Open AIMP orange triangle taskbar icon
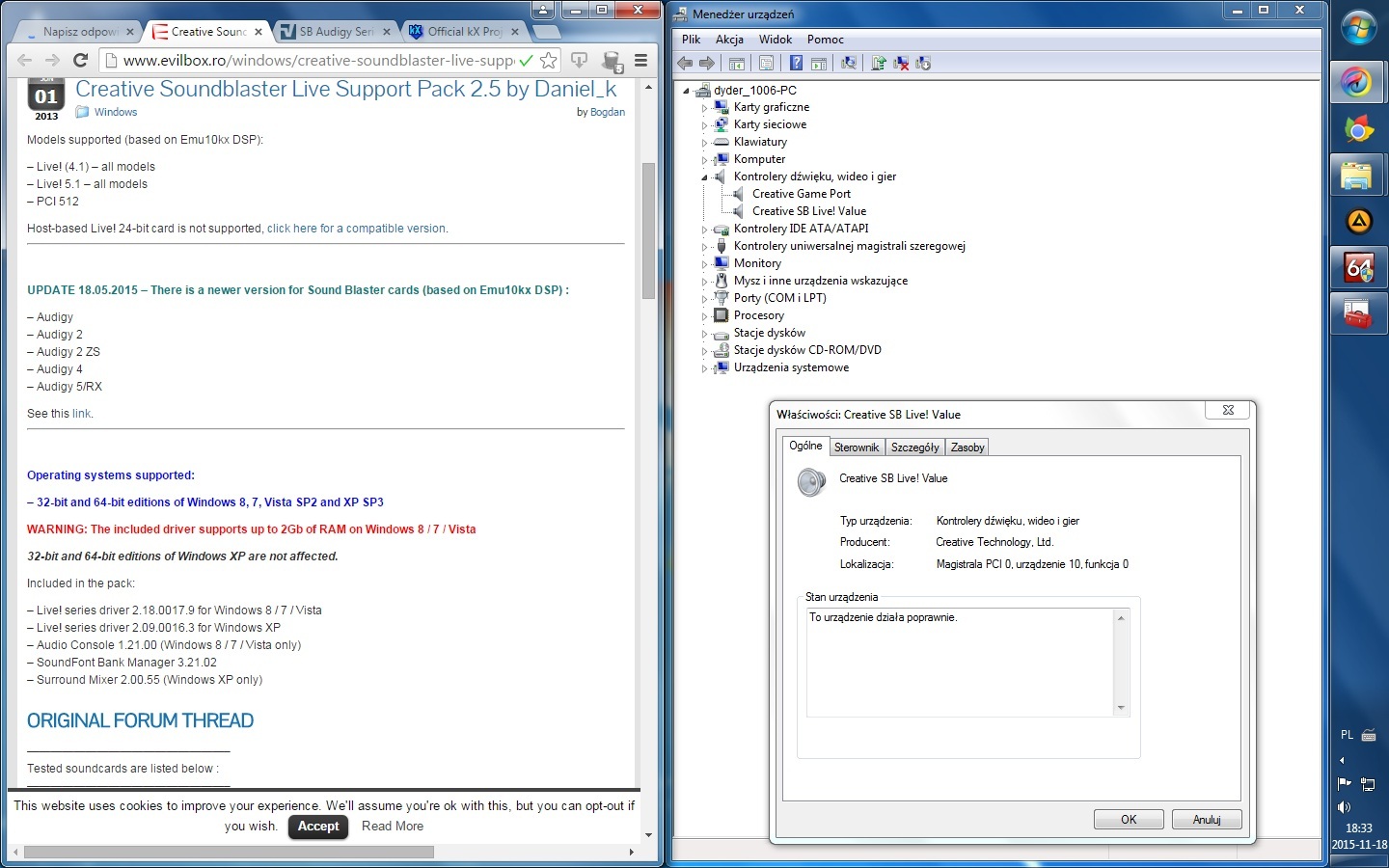Viewport: 1389px width, 868px height. coord(1358,222)
